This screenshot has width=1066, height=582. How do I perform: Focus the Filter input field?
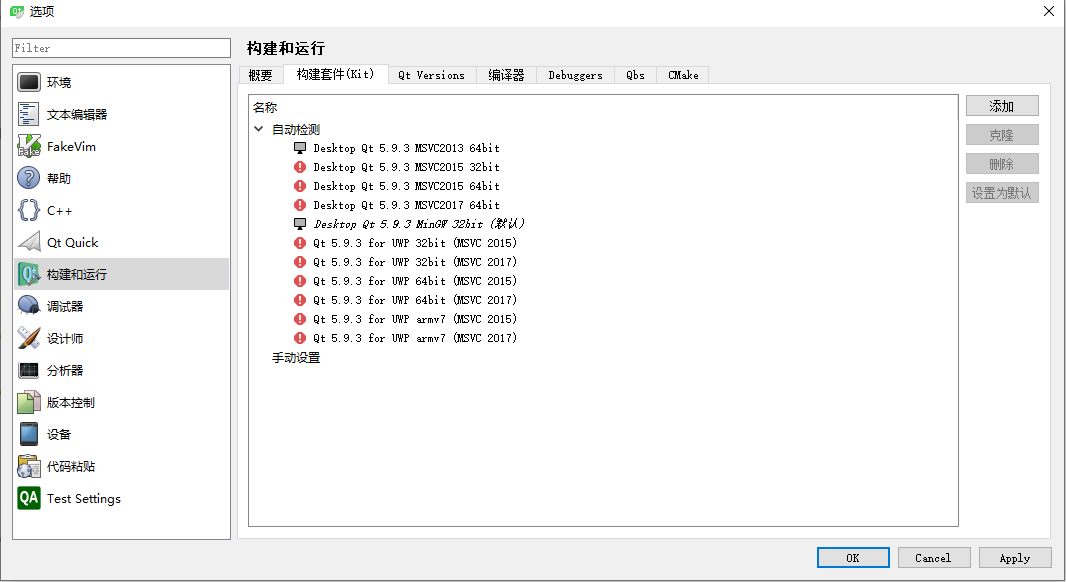[x=122, y=48]
